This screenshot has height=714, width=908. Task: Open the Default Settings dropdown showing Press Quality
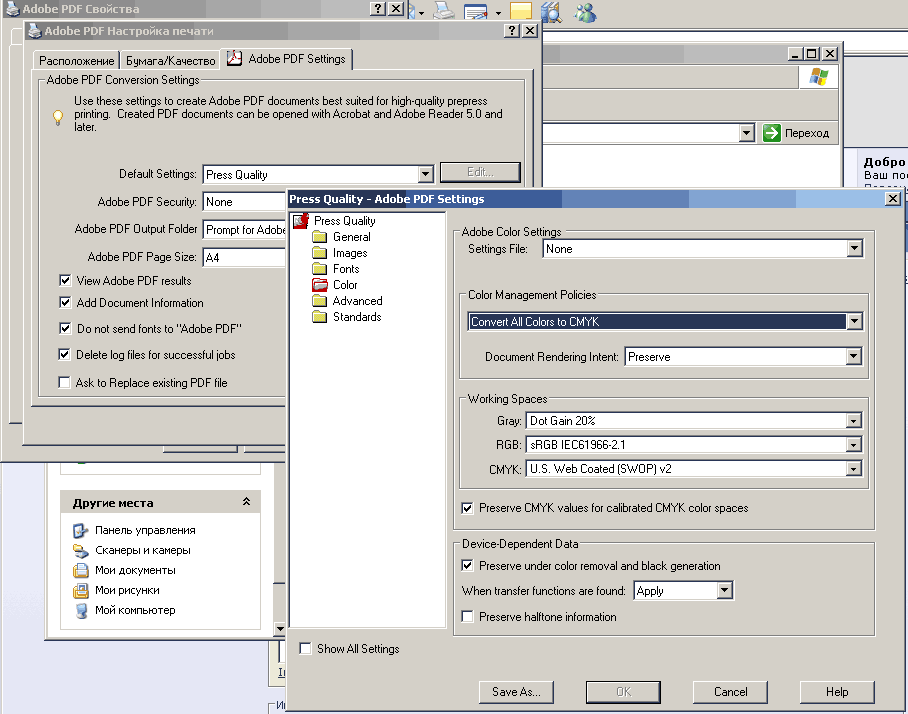(x=426, y=174)
